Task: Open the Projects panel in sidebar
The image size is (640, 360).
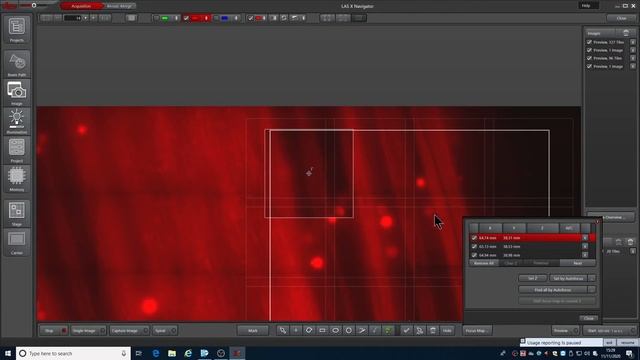Action: pyautogui.click(x=17, y=29)
